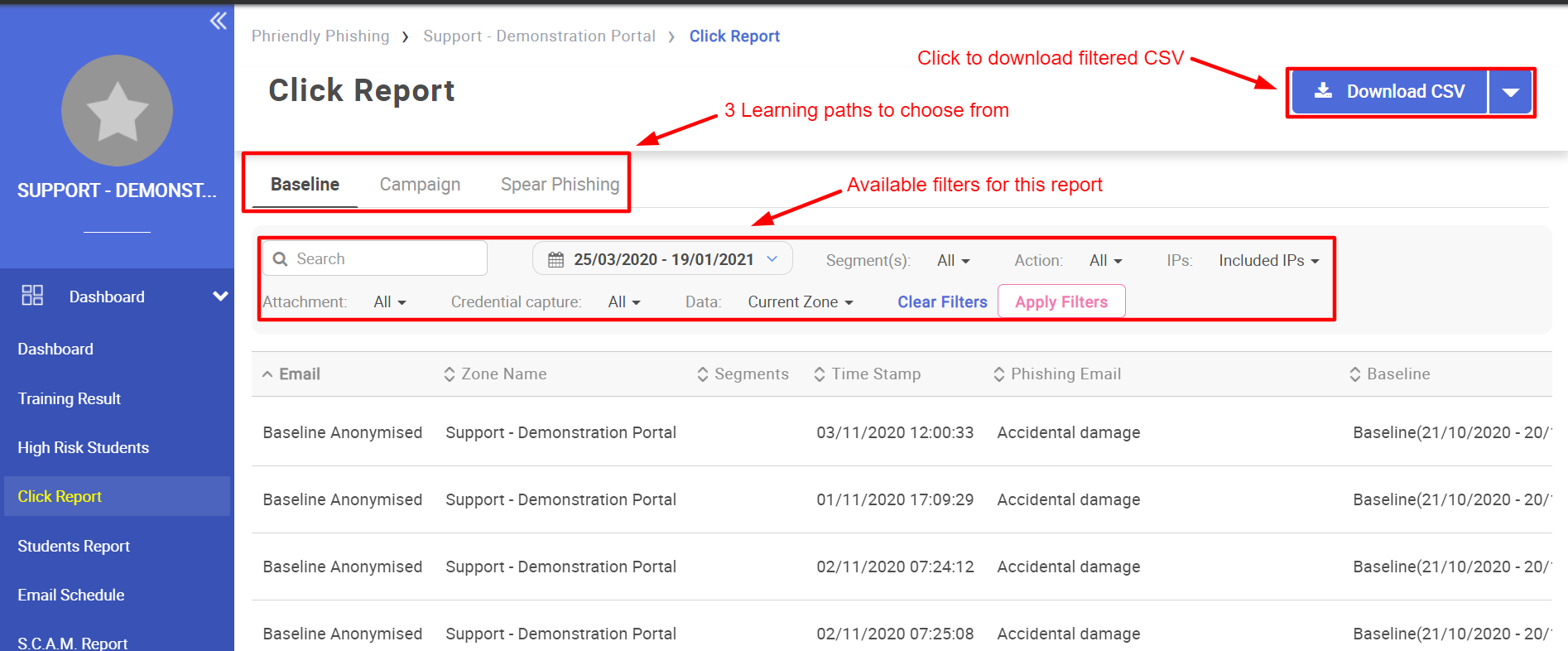1568x651 pixels.
Task: Click the Click Report breadcrumb
Action: point(734,36)
